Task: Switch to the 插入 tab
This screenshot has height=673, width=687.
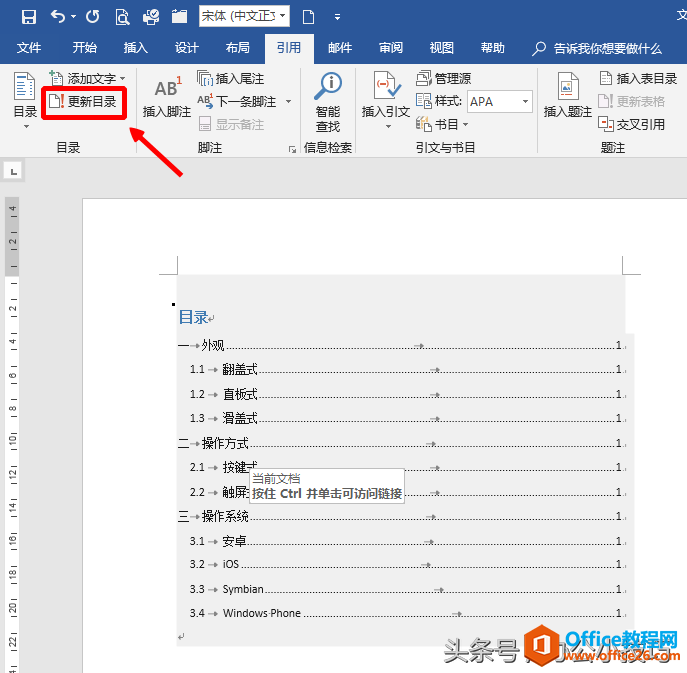Action: [135, 47]
